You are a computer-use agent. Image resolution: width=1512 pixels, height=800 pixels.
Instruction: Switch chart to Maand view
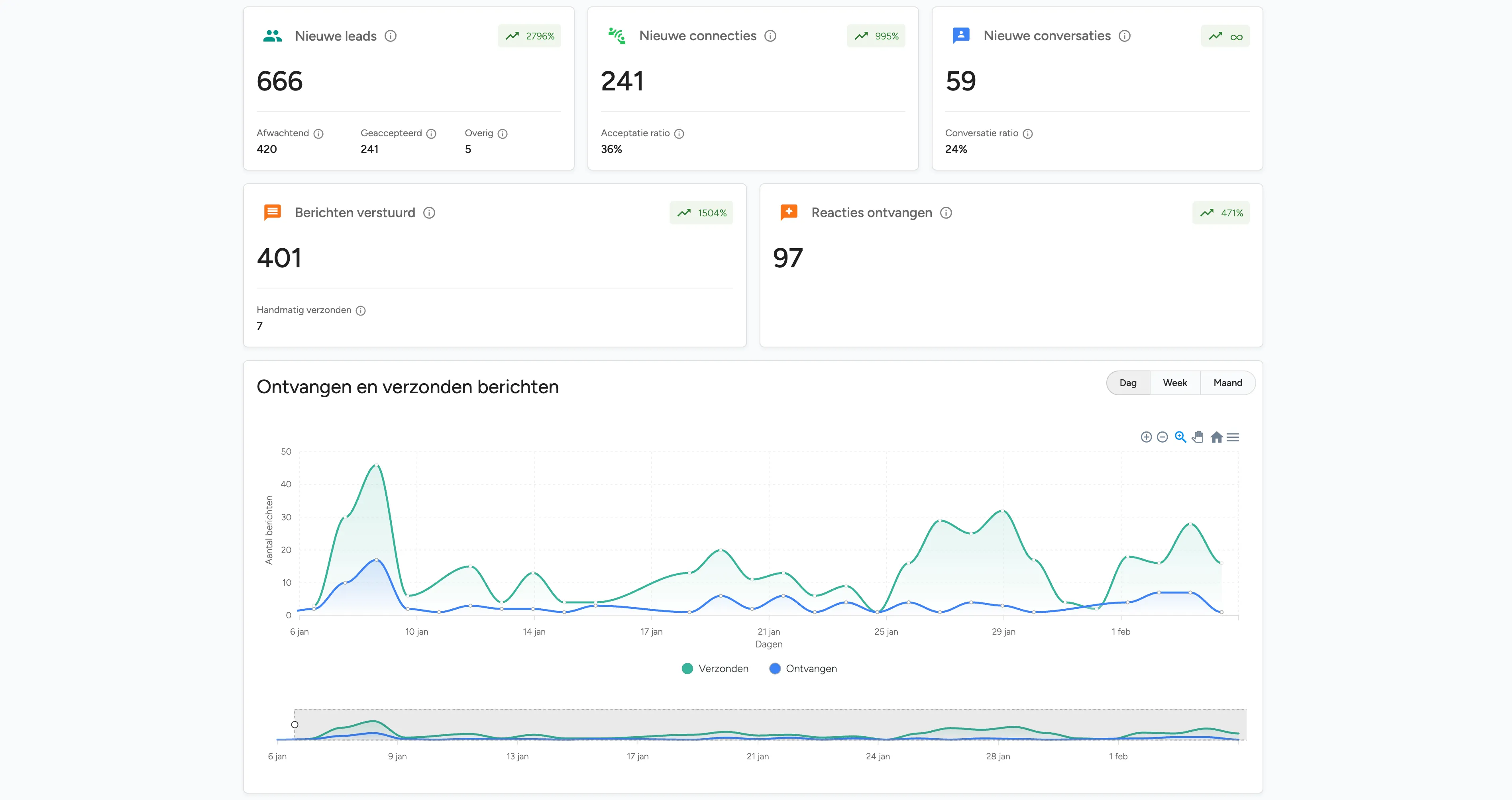[1227, 383]
